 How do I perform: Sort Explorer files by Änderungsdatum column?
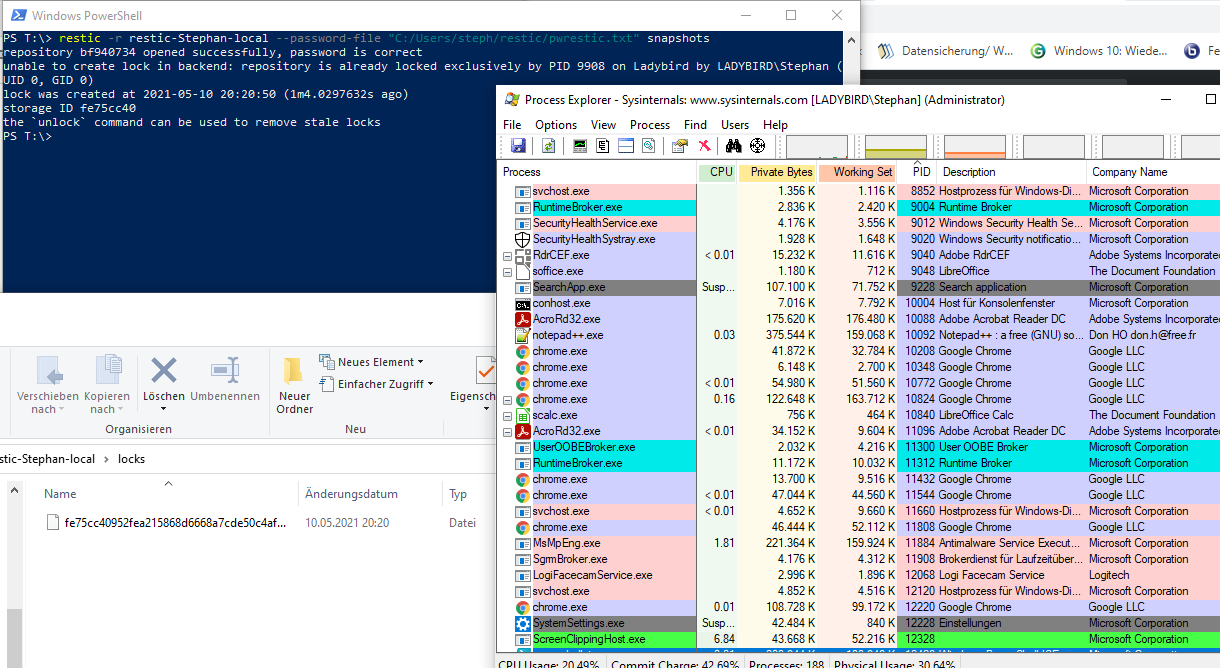pos(370,494)
